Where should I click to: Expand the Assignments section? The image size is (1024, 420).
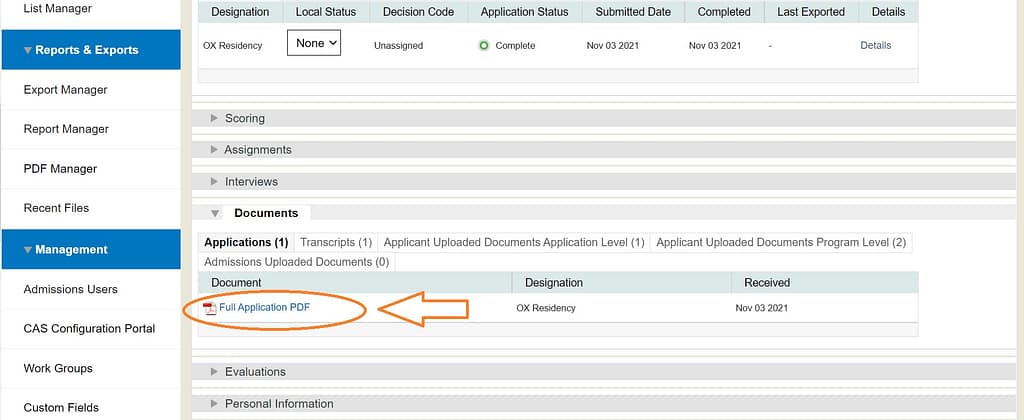pyautogui.click(x=257, y=150)
